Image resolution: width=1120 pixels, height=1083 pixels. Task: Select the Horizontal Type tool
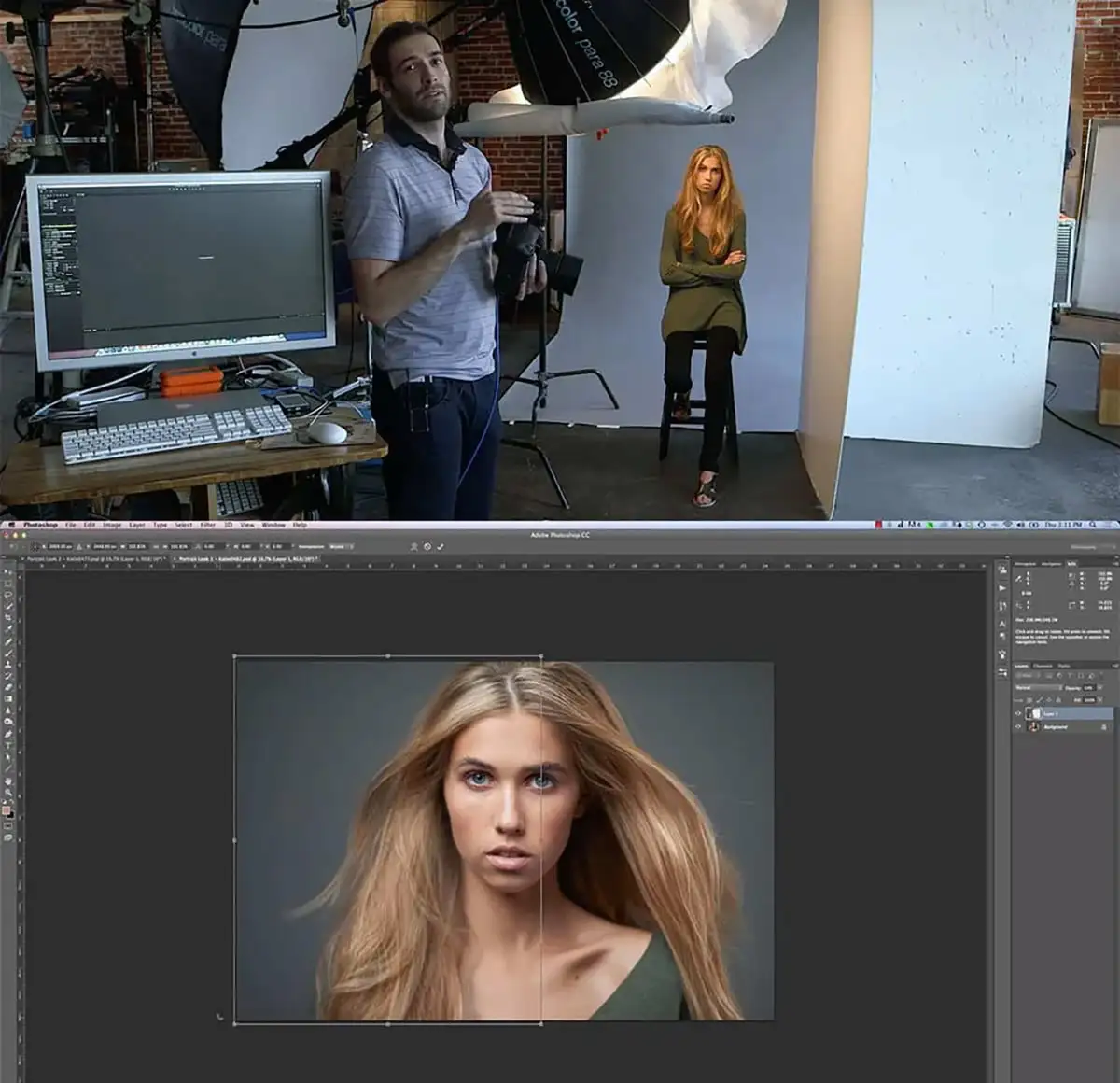[8, 745]
